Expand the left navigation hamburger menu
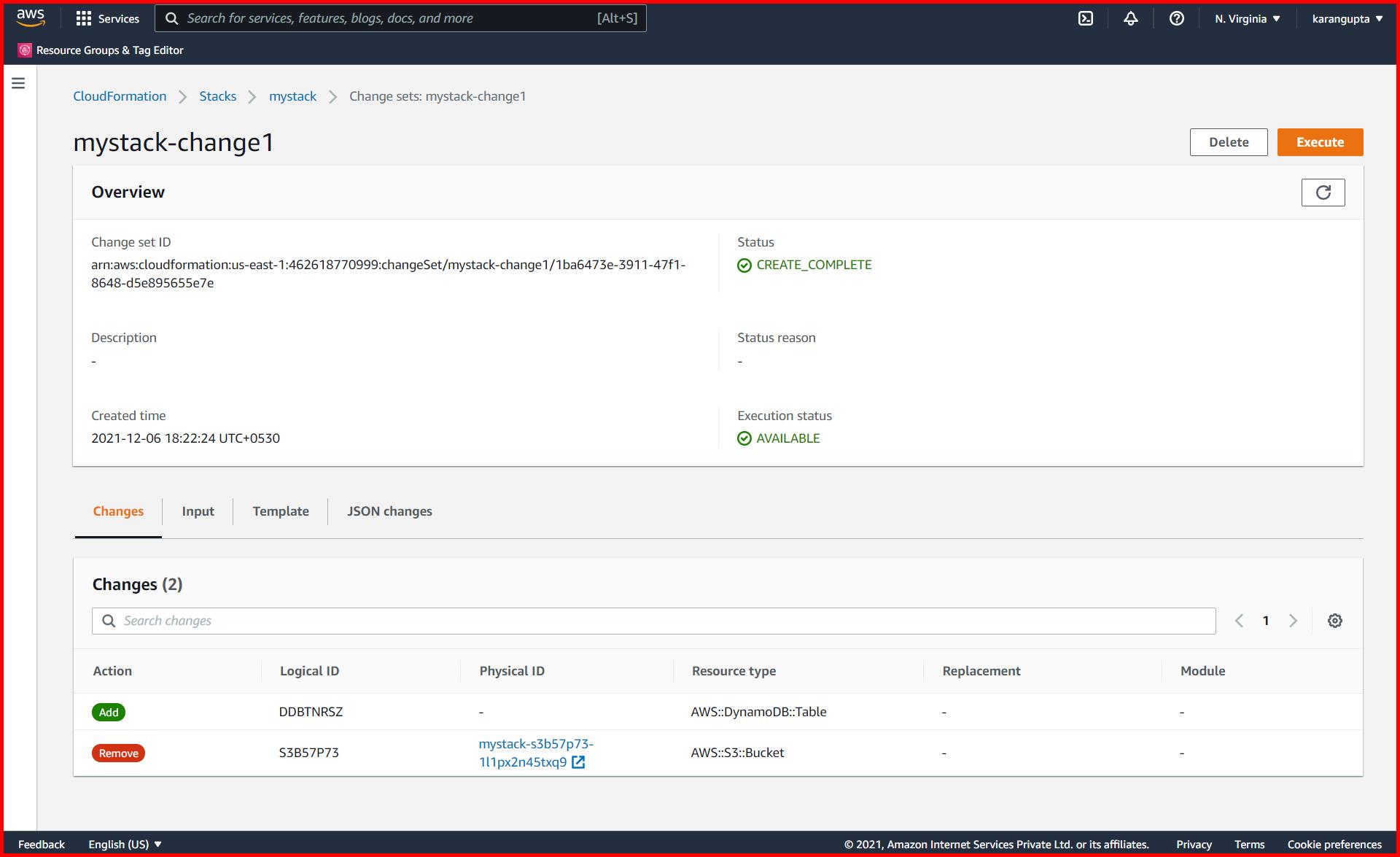Screen dimensions: 1400x857 (18, 83)
